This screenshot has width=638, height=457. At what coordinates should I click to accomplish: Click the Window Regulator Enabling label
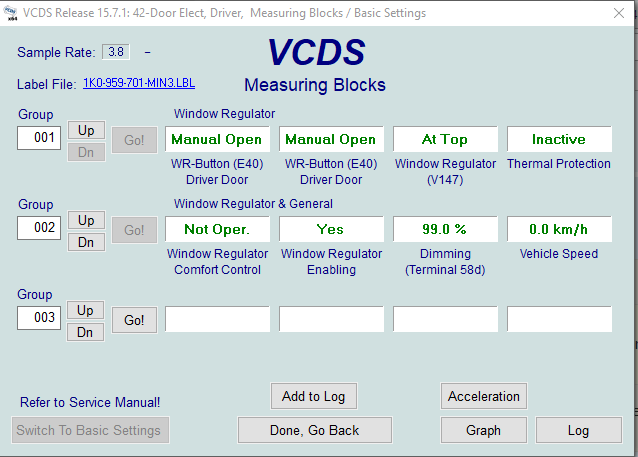(x=331, y=262)
